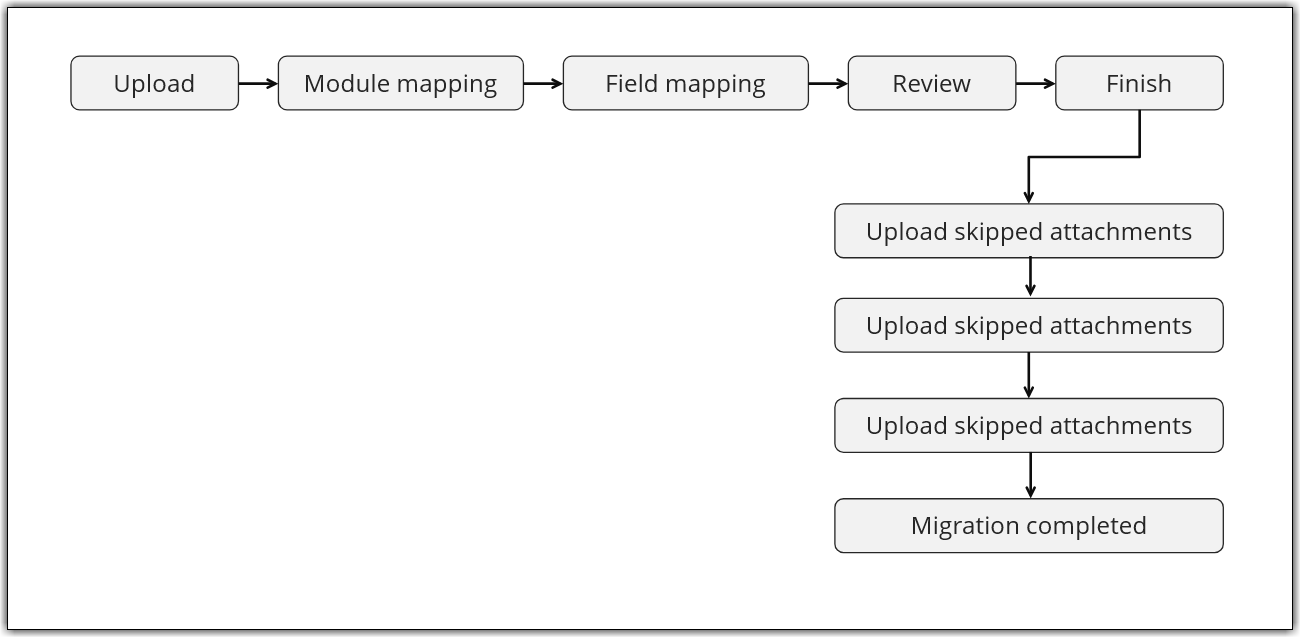
Task: Select the Module mapping step box
Action: coord(400,83)
